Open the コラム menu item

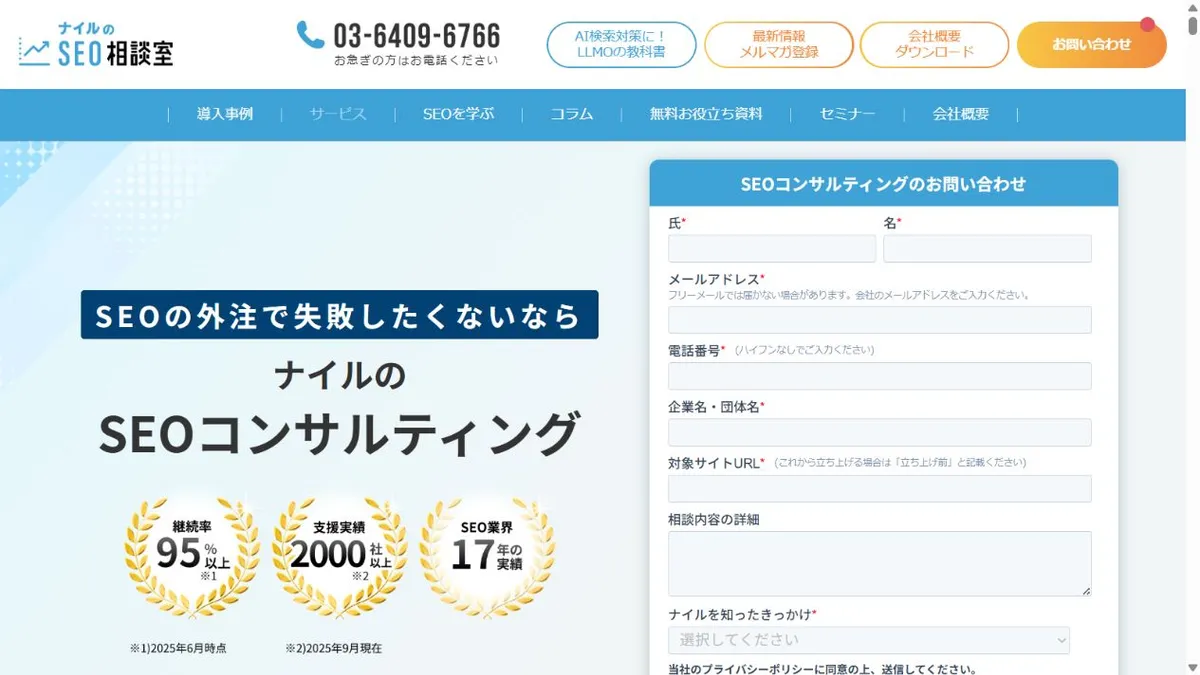(572, 114)
